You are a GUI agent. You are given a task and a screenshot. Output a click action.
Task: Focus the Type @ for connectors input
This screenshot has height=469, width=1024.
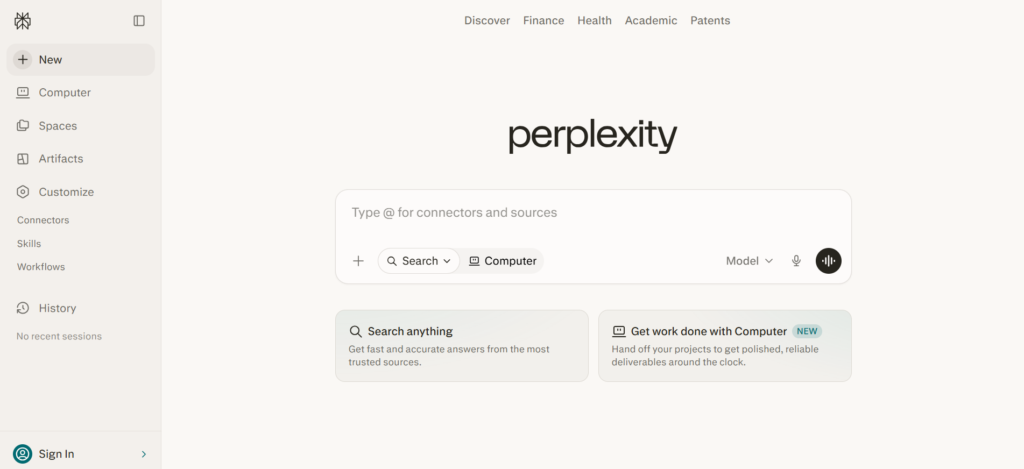tap(593, 213)
